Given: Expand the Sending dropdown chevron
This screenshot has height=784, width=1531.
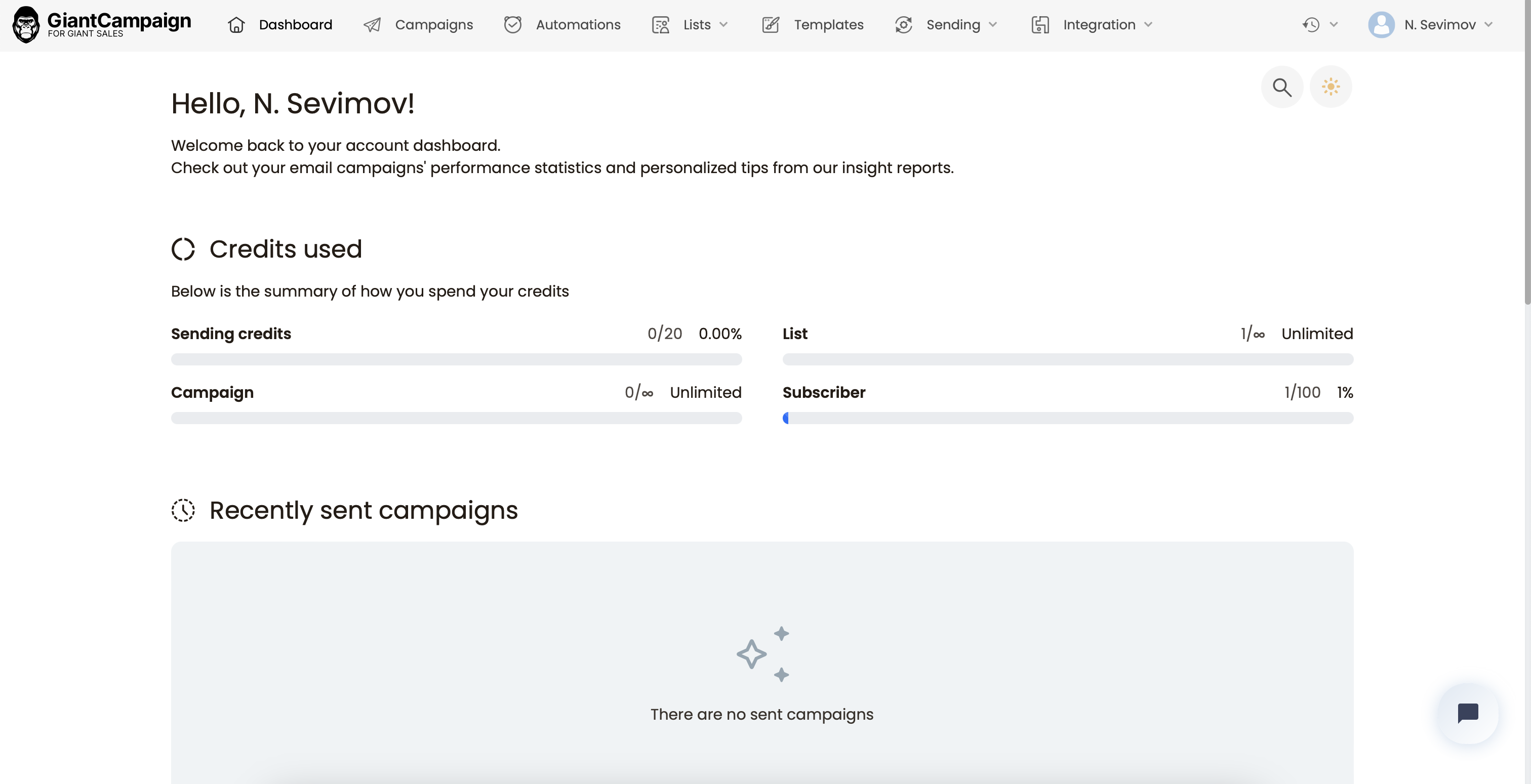Looking at the screenshot, I should click(992, 25).
